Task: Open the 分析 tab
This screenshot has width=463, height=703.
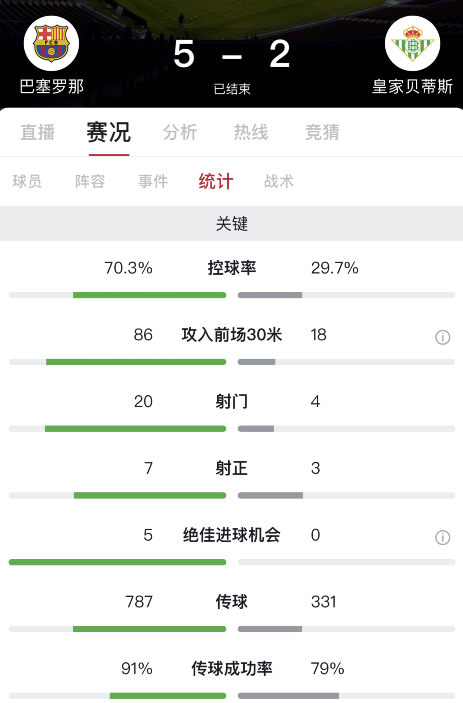Action: pyautogui.click(x=180, y=132)
